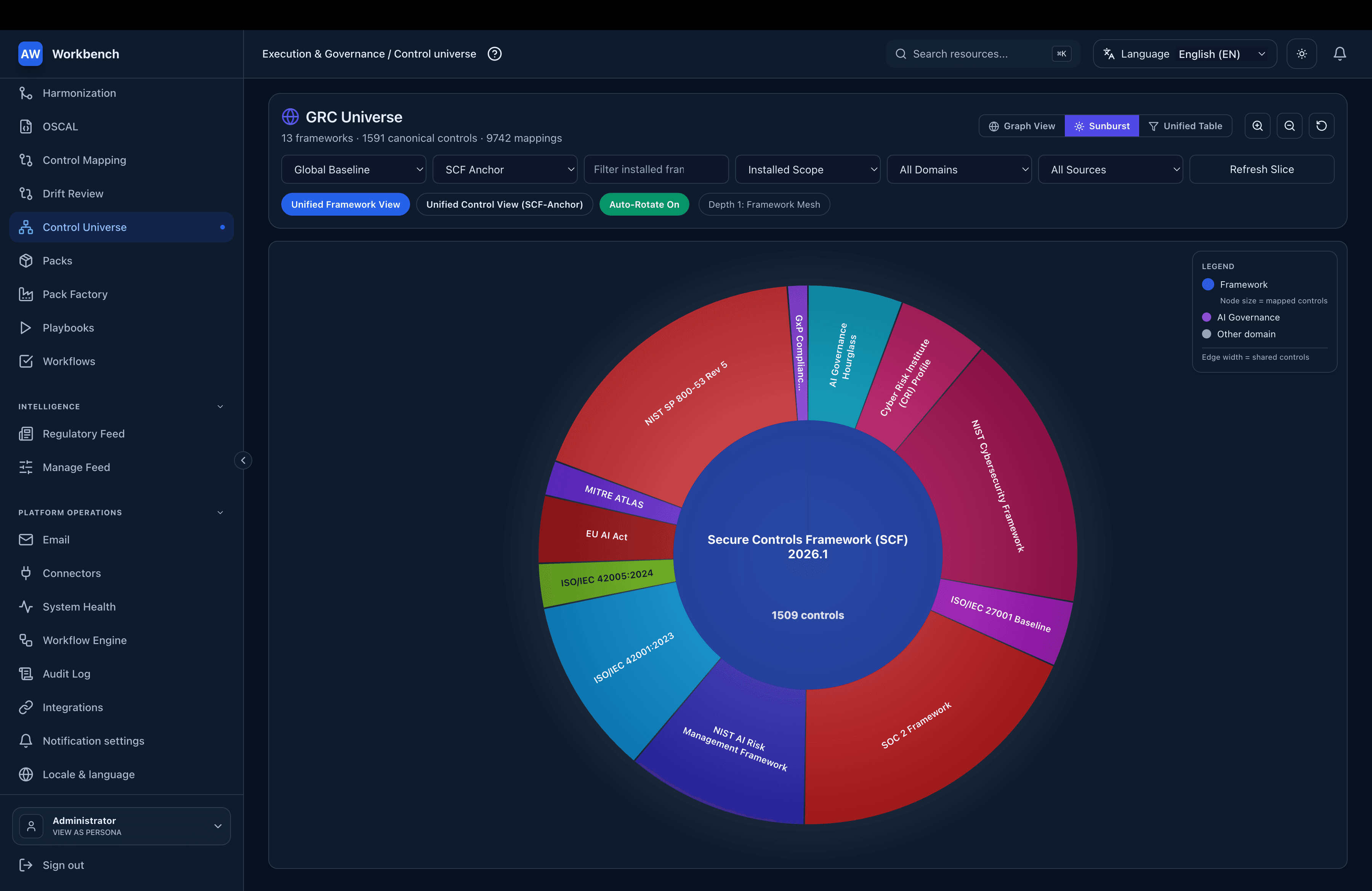Open System Health in the sidebar
1372x891 pixels.
pos(122,607)
